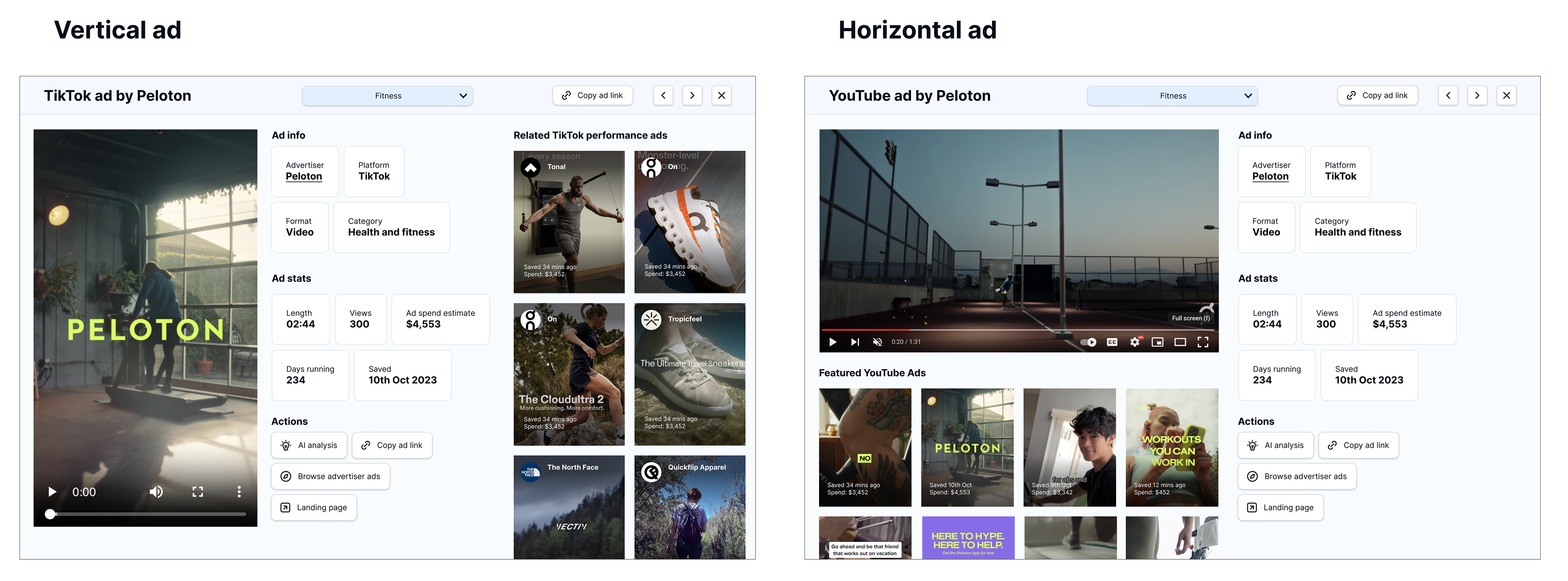Enter YouTube full screen mode
1568x581 pixels.
[x=1203, y=342]
